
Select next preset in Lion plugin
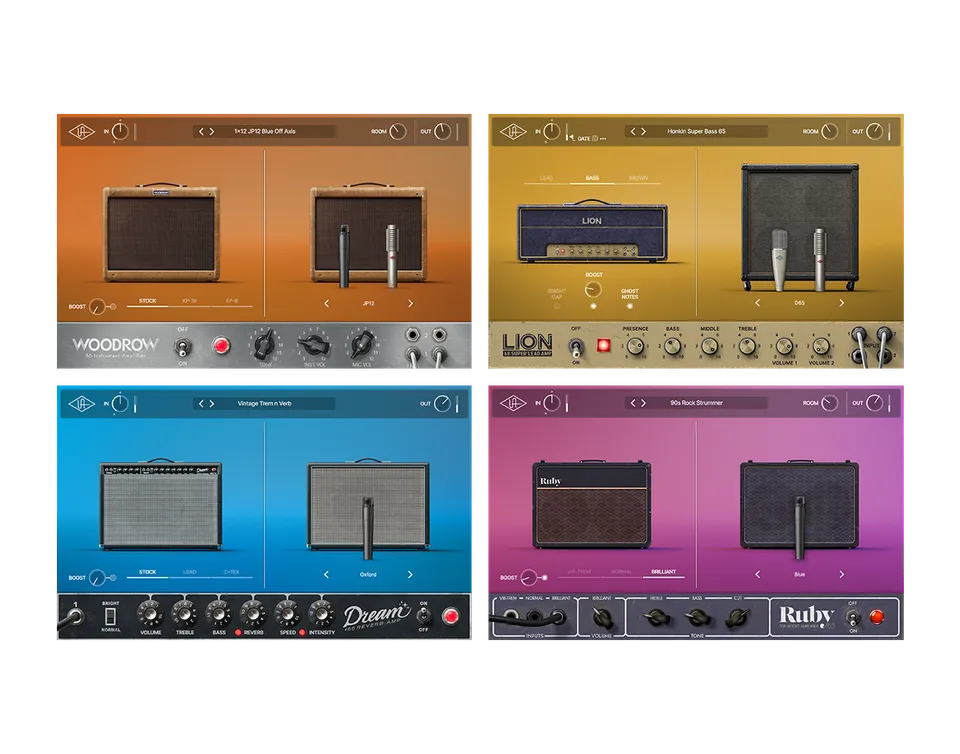(643, 132)
